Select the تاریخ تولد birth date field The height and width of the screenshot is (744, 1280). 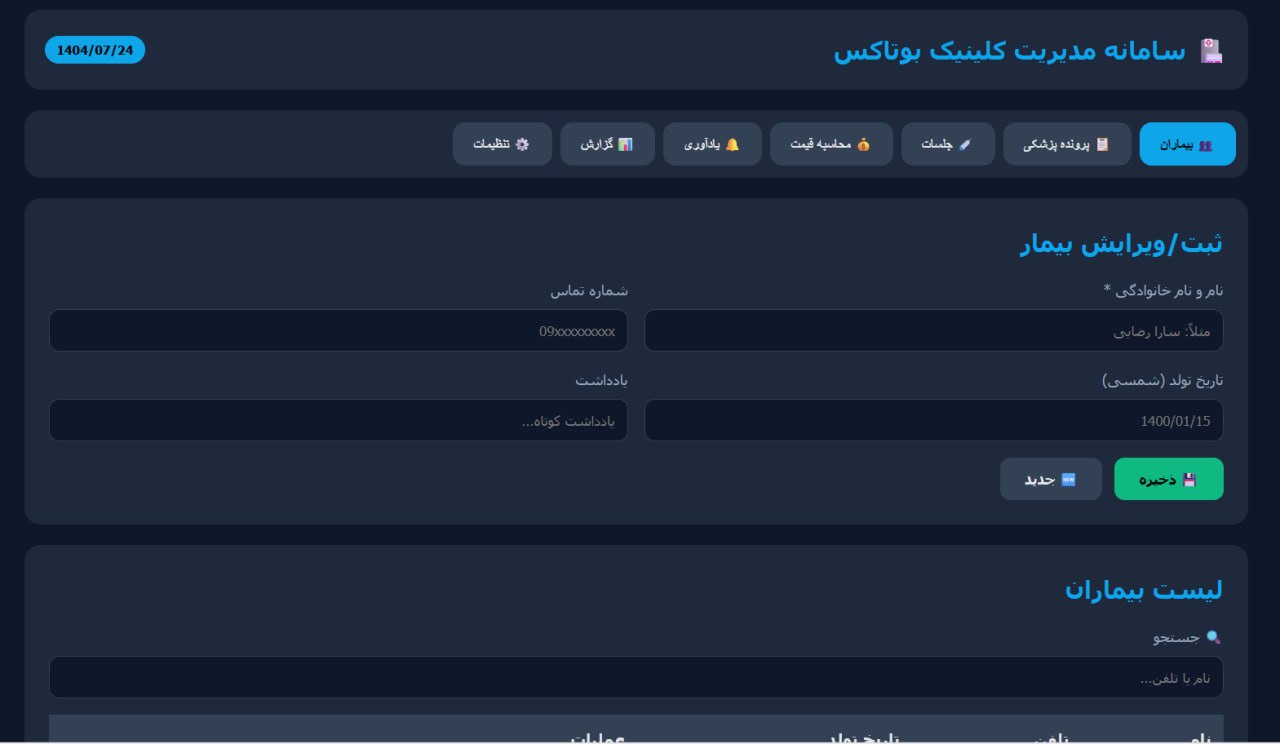tap(933, 421)
